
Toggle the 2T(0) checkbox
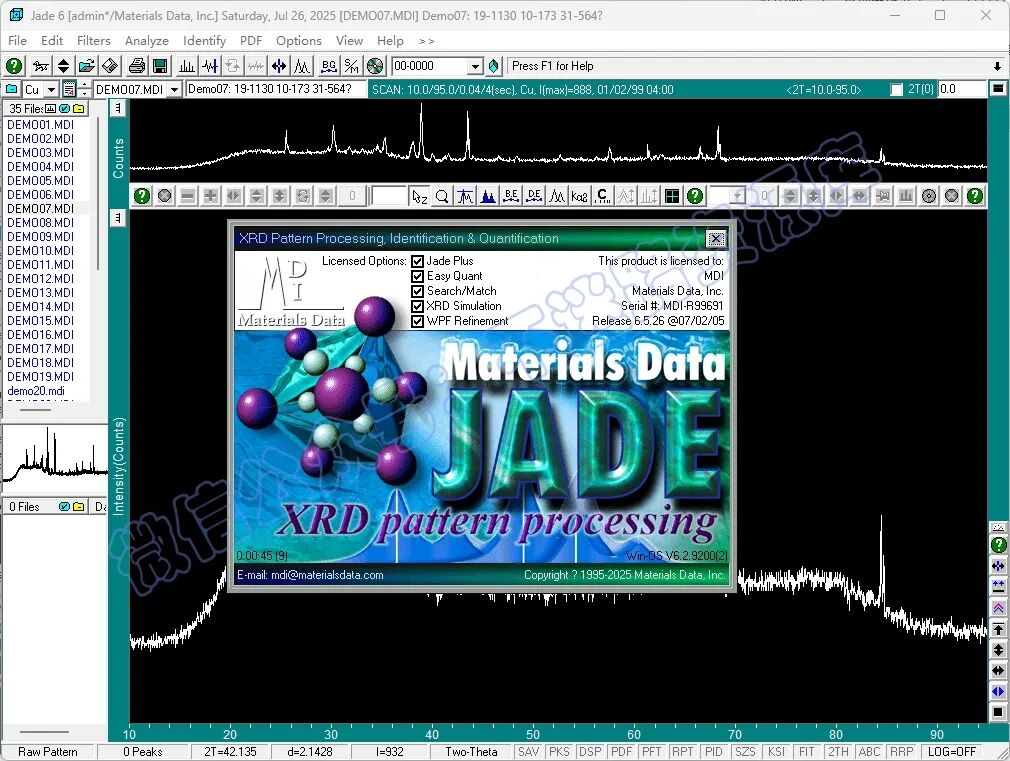[x=896, y=90]
